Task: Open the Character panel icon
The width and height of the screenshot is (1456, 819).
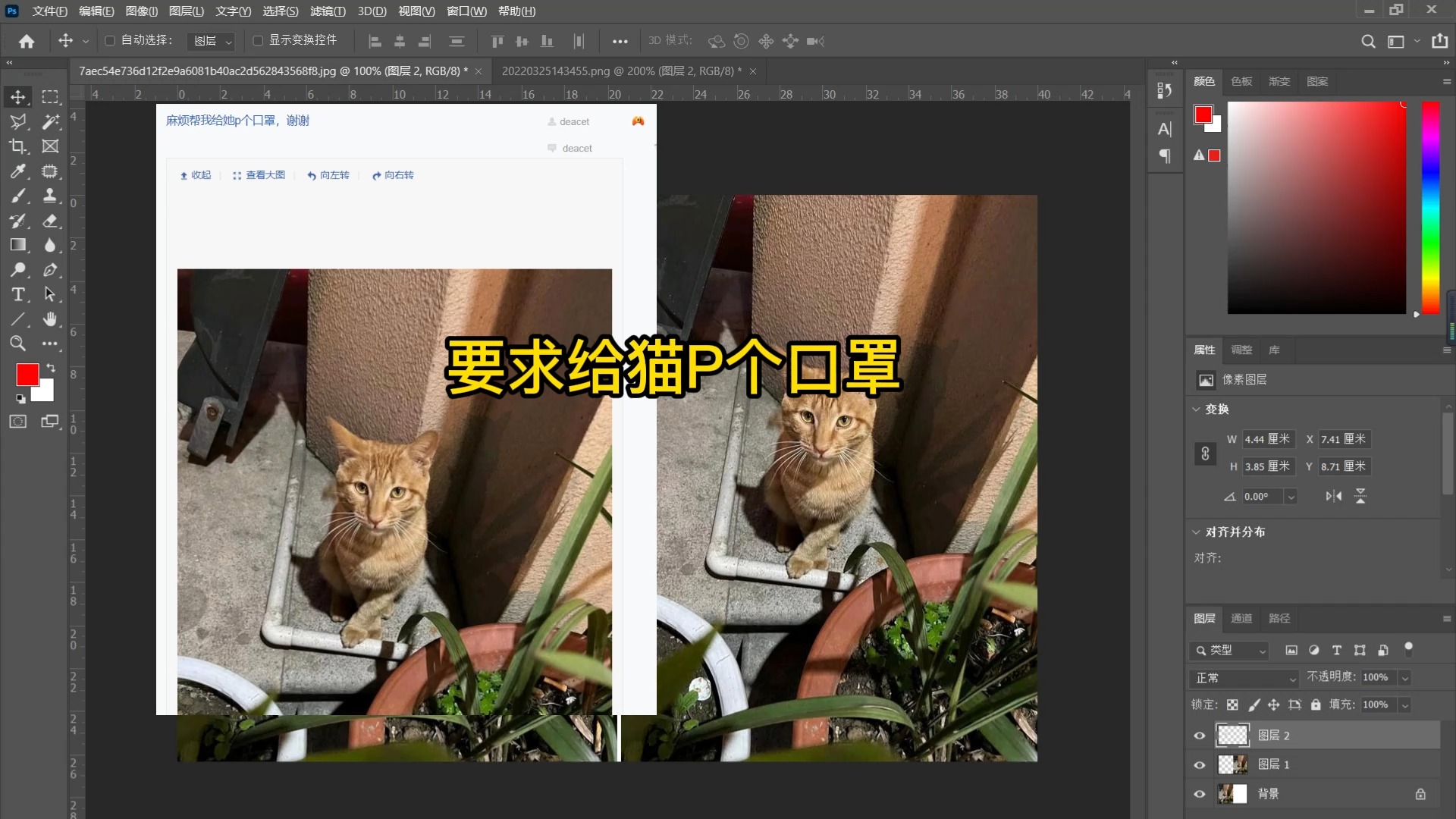Action: click(x=1165, y=129)
